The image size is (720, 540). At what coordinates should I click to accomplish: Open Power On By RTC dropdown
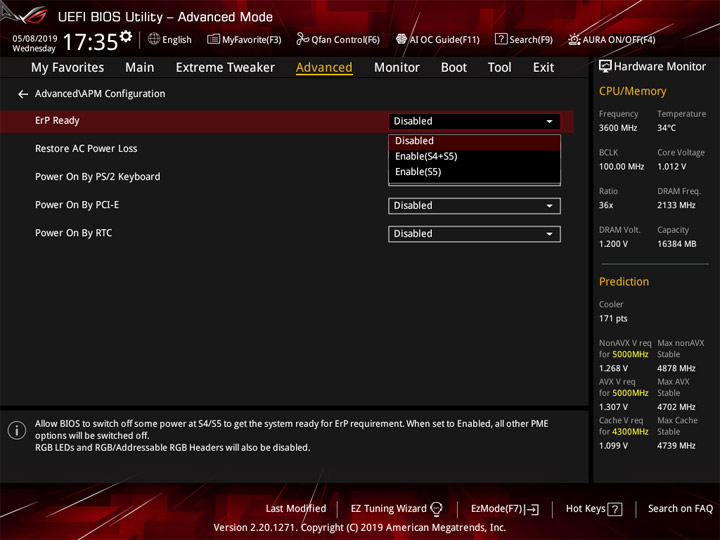(474, 234)
